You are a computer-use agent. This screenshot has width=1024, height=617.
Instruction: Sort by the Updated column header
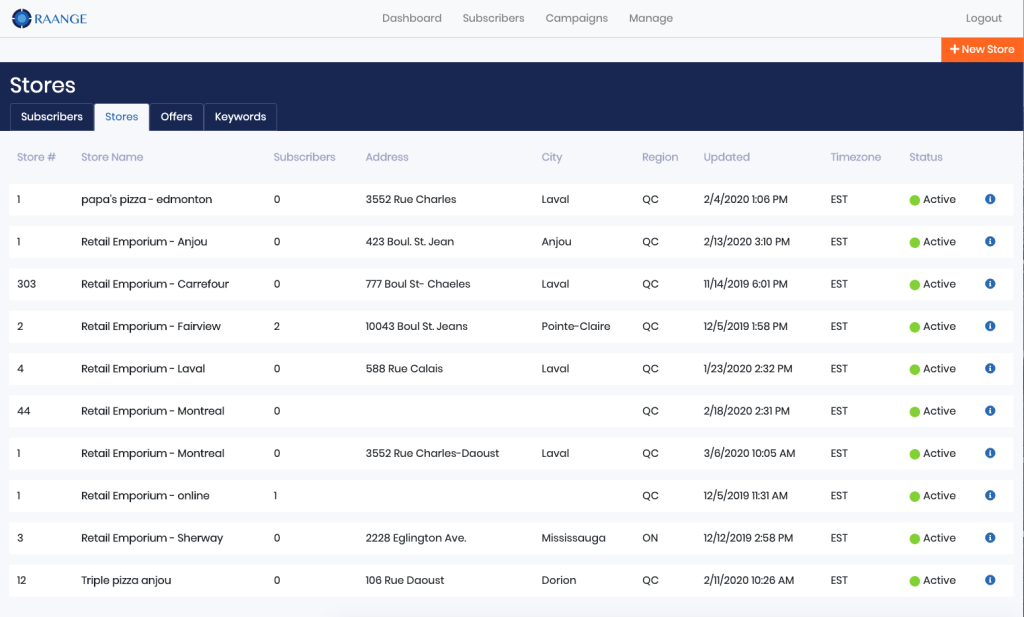(x=726, y=157)
